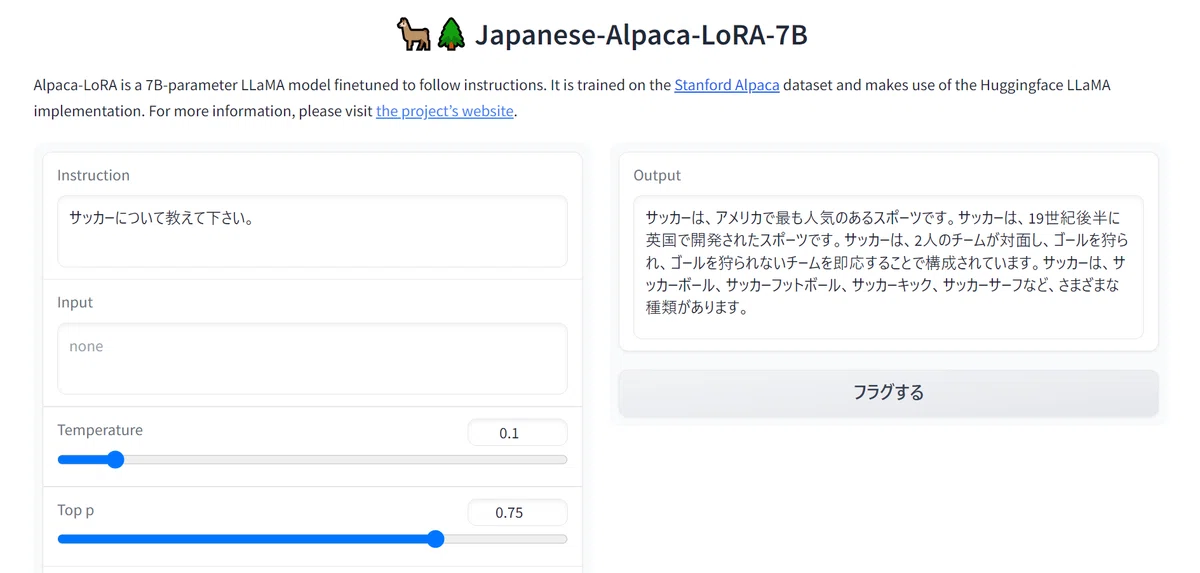
Task: Click the Temperature slider handle
Action: point(115,460)
